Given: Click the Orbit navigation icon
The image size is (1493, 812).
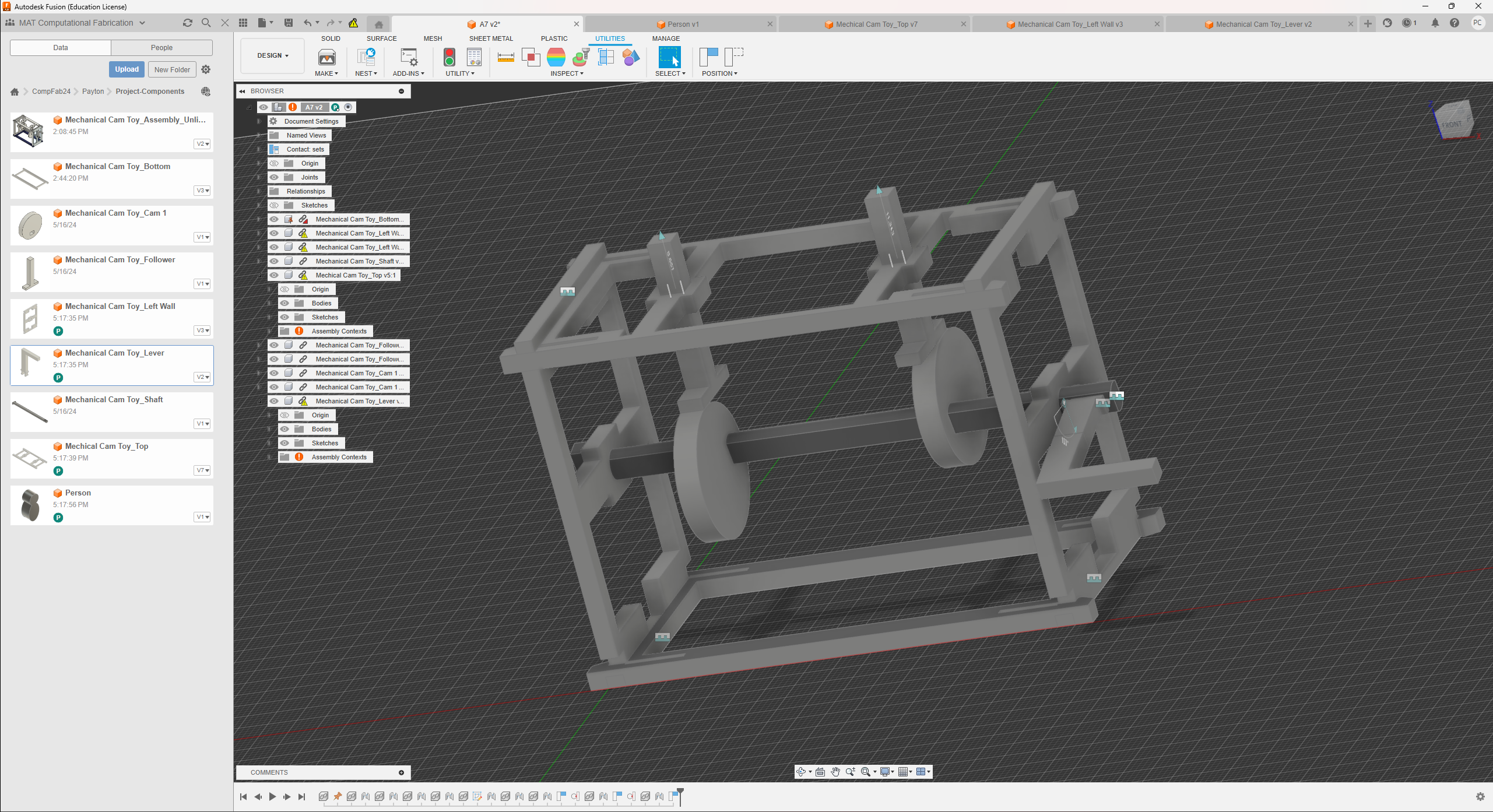Looking at the screenshot, I should pos(802,772).
